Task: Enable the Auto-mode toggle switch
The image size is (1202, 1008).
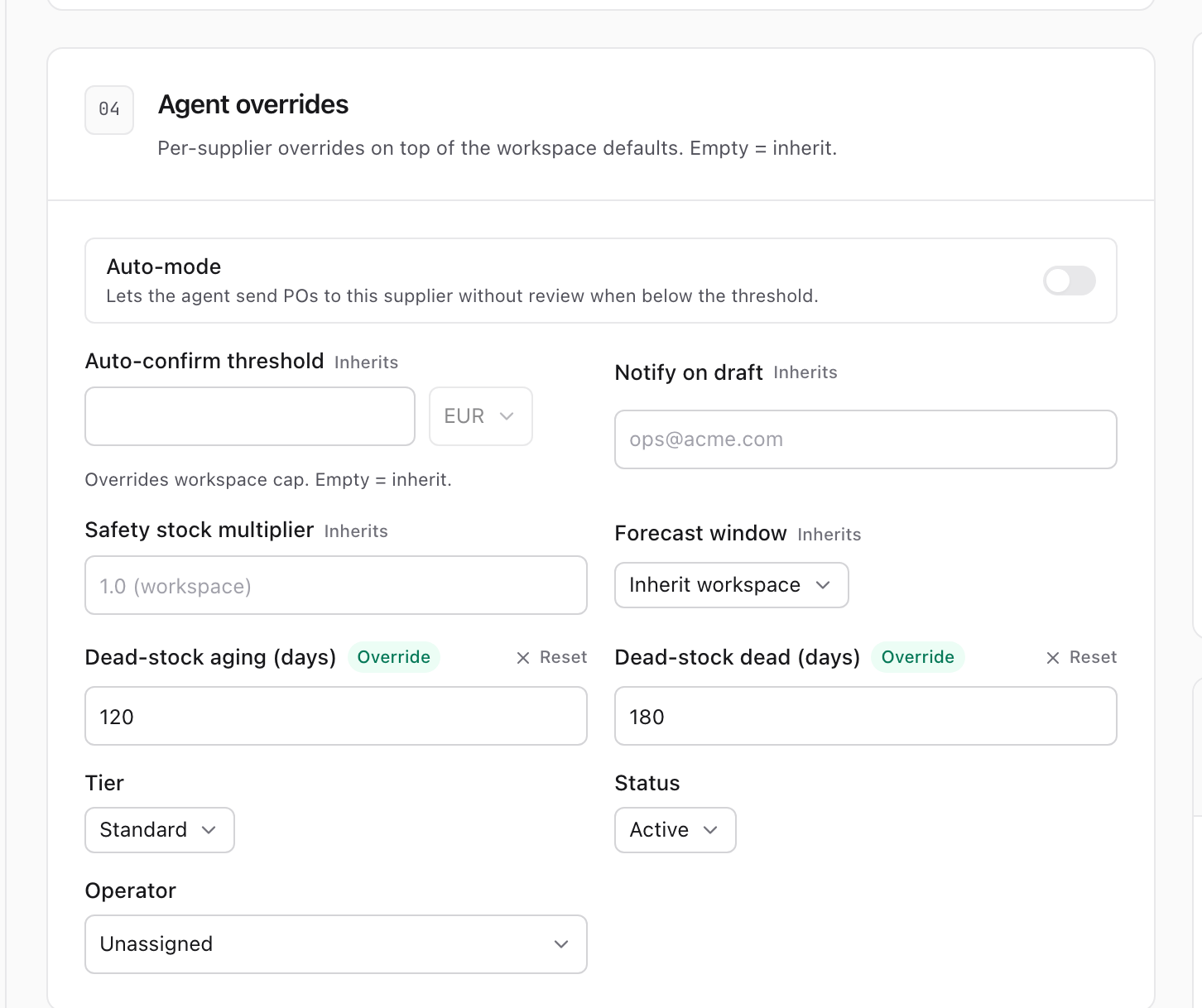Action: [x=1069, y=281]
